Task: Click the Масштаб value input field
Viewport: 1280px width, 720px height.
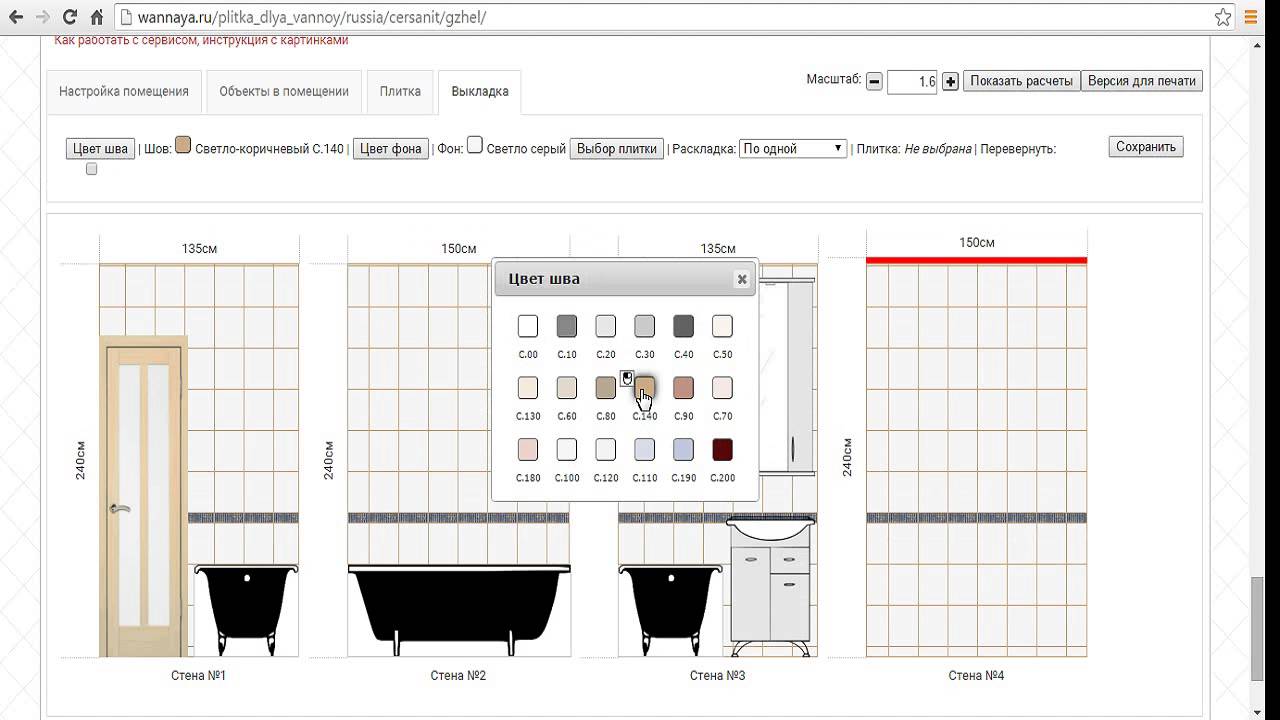Action: click(x=912, y=82)
